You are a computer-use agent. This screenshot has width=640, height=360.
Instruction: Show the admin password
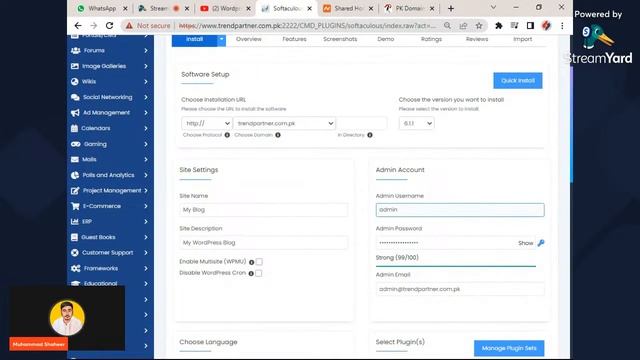526,243
